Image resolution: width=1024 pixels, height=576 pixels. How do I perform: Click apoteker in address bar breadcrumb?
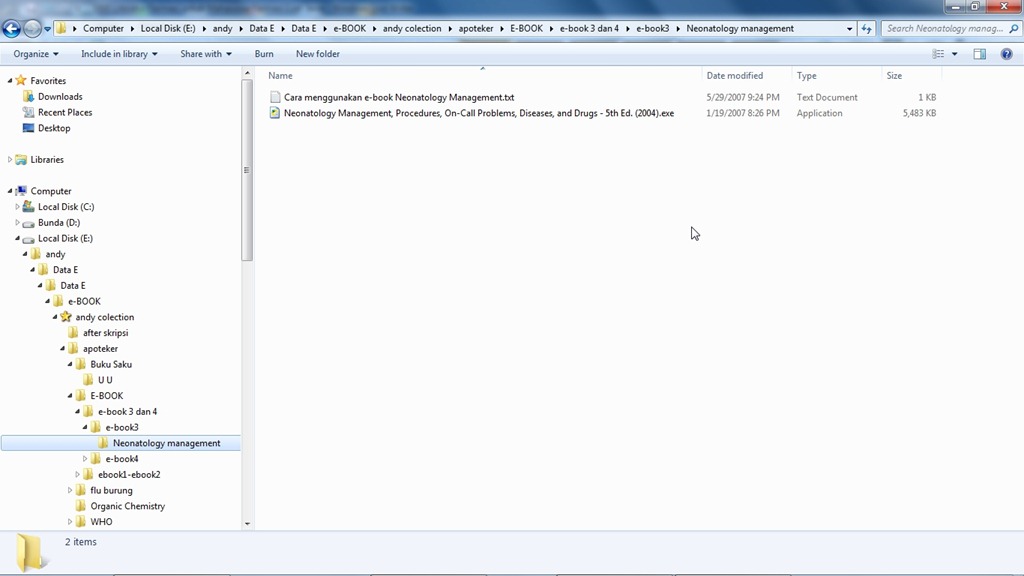475,29
